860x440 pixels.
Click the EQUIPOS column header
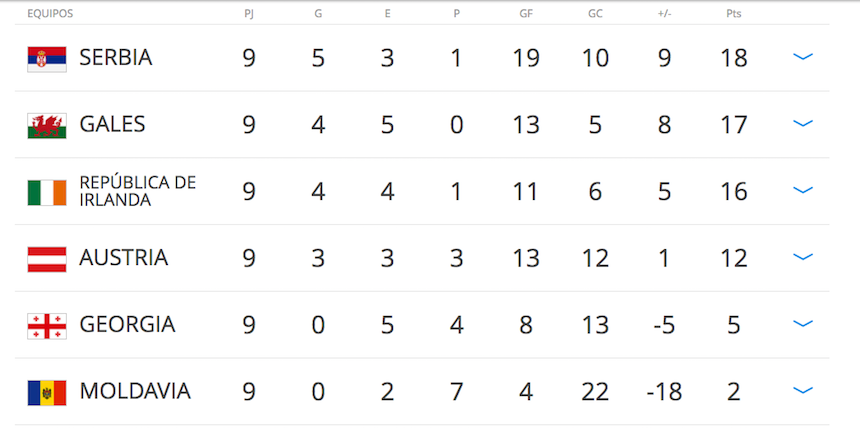[x=50, y=14]
